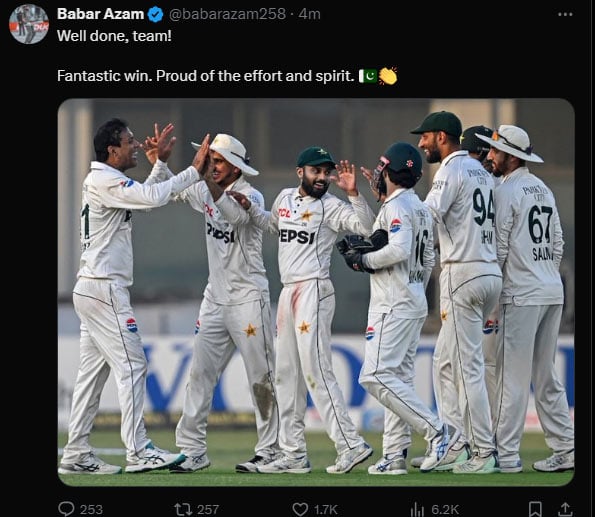Open the cricket team photo

coord(316,292)
